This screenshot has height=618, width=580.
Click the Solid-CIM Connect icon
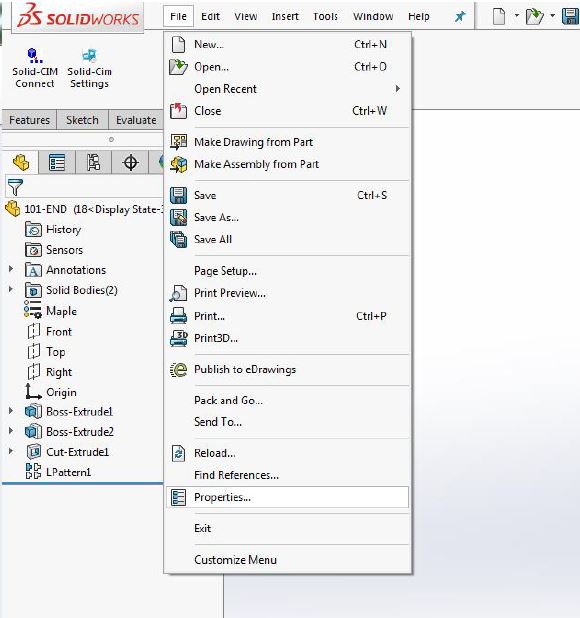35,55
